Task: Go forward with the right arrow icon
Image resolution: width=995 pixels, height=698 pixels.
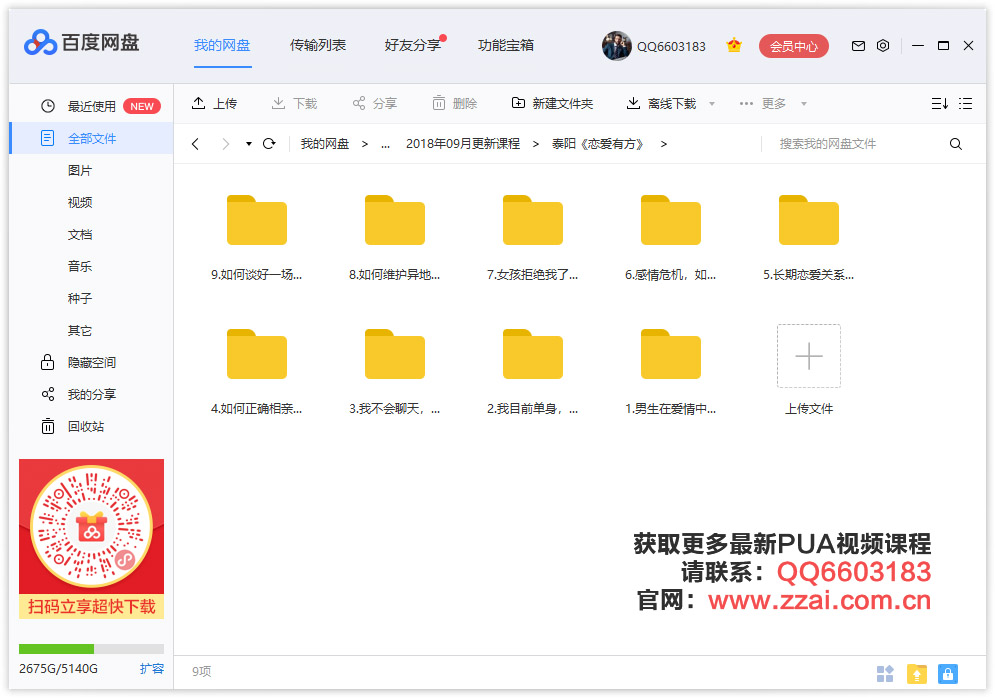Action: pos(225,144)
